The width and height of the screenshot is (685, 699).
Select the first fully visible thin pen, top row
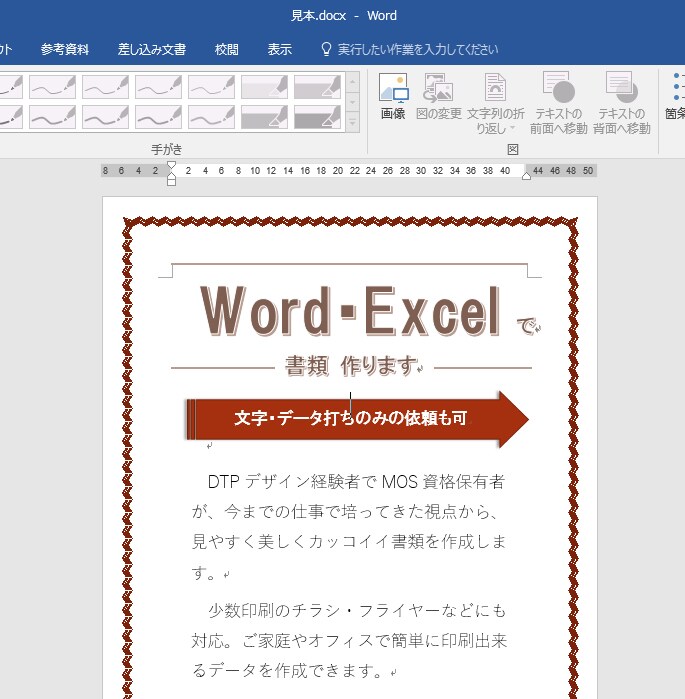(x=52, y=86)
